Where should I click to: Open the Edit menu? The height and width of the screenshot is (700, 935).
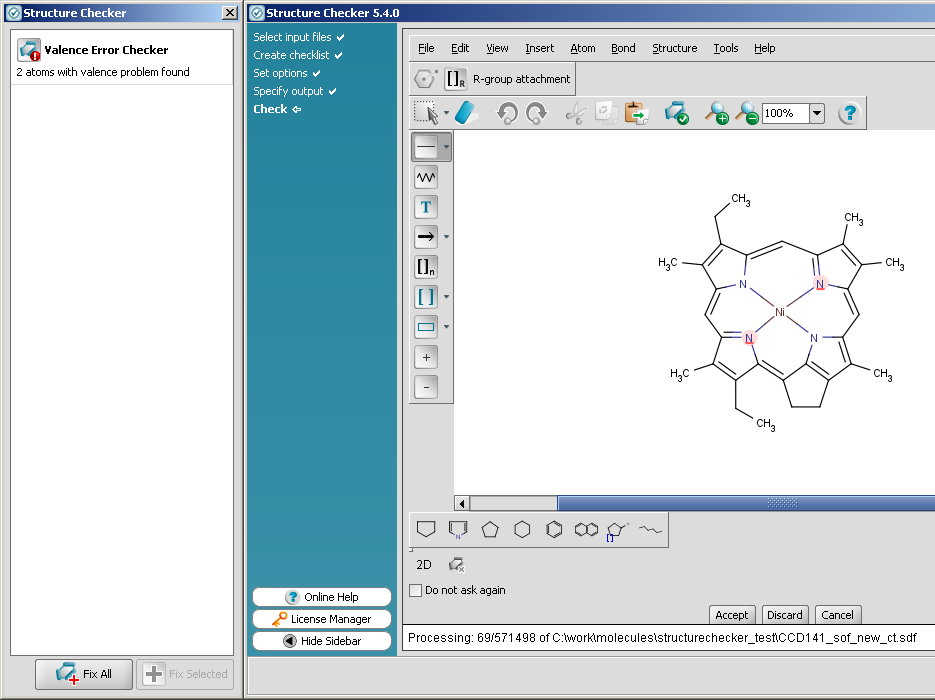pyautogui.click(x=460, y=48)
